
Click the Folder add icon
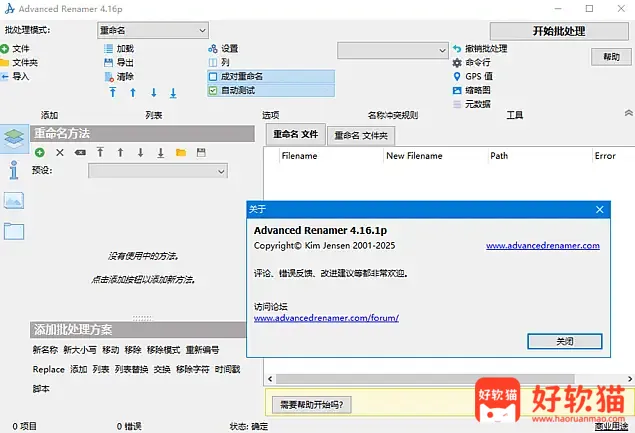(x=4, y=63)
